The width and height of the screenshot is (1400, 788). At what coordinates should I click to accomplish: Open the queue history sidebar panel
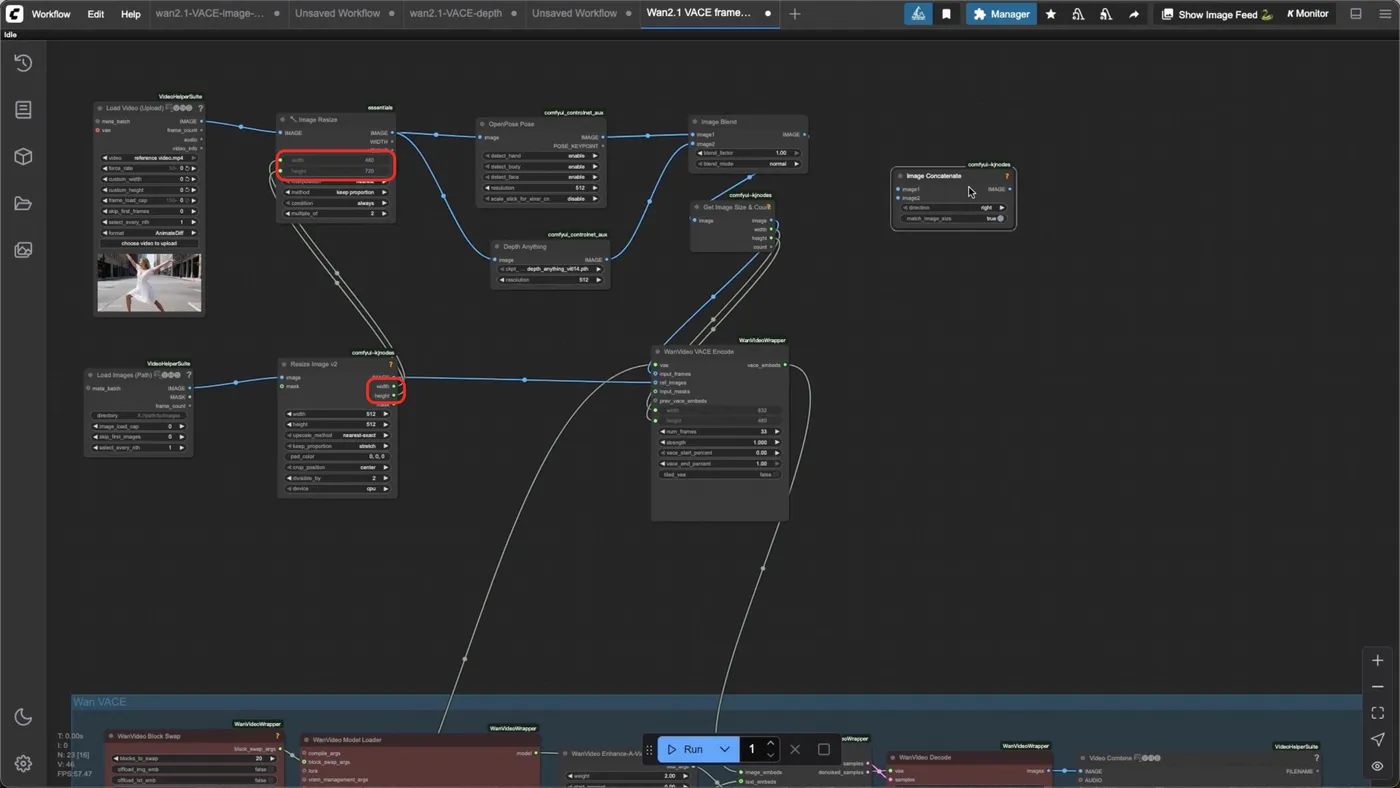tap(23, 63)
